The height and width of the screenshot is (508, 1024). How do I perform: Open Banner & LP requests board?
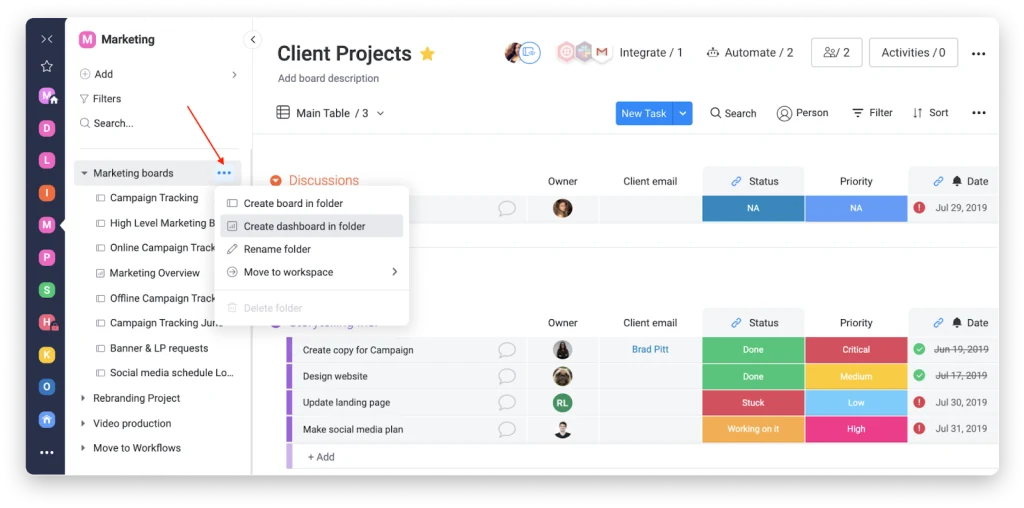point(159,348)
